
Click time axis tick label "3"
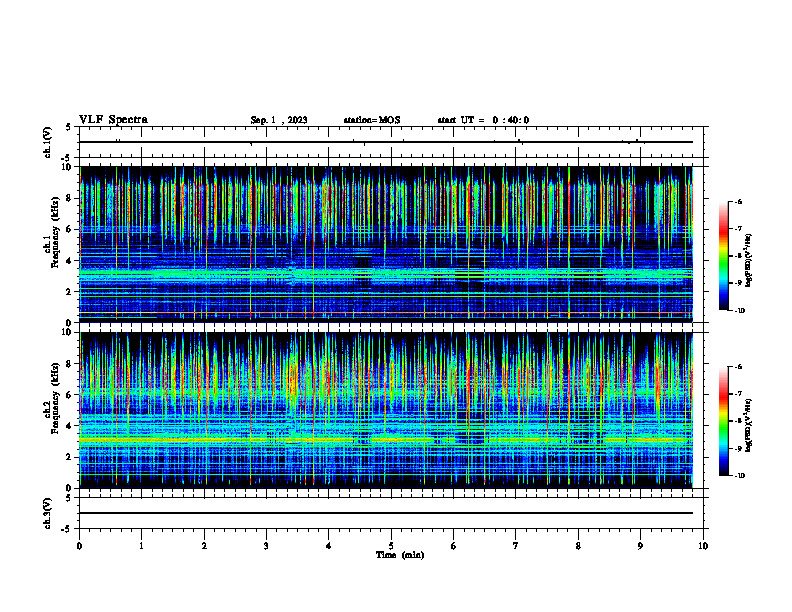click(266, 546)
